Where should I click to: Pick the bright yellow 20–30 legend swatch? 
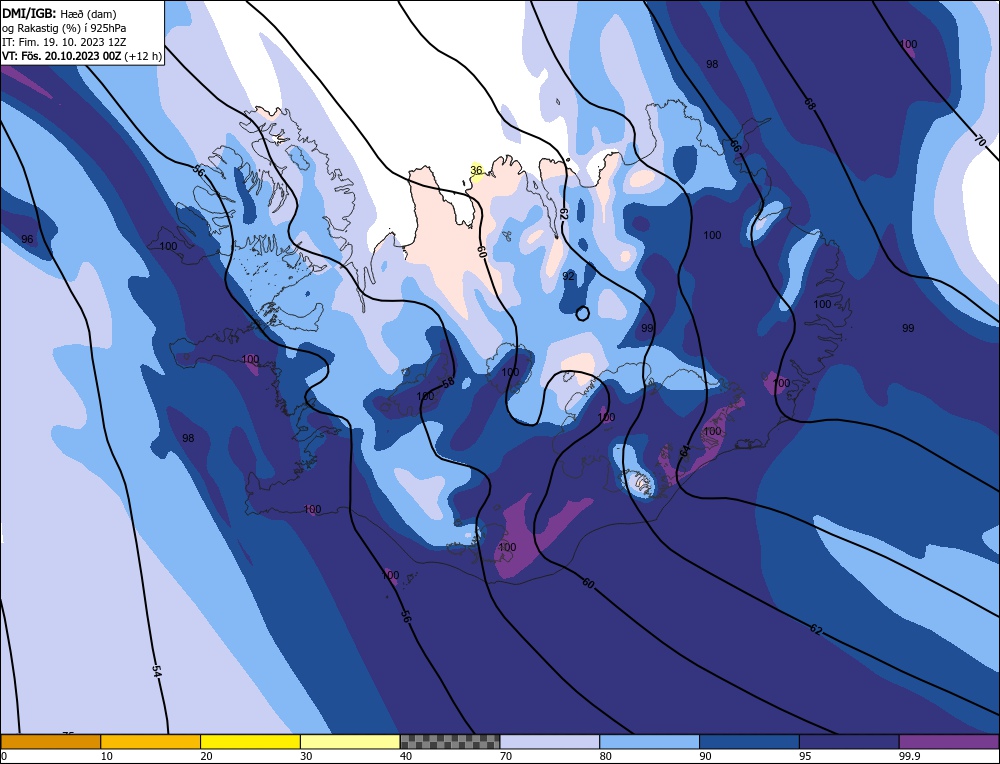pyautogui.click(x=250, y=742)
